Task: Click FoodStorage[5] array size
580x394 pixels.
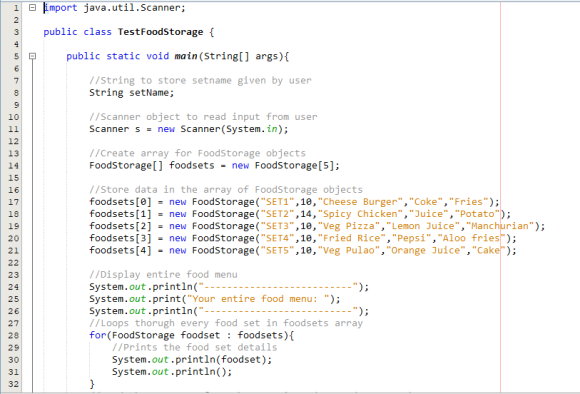Action: 297,165
